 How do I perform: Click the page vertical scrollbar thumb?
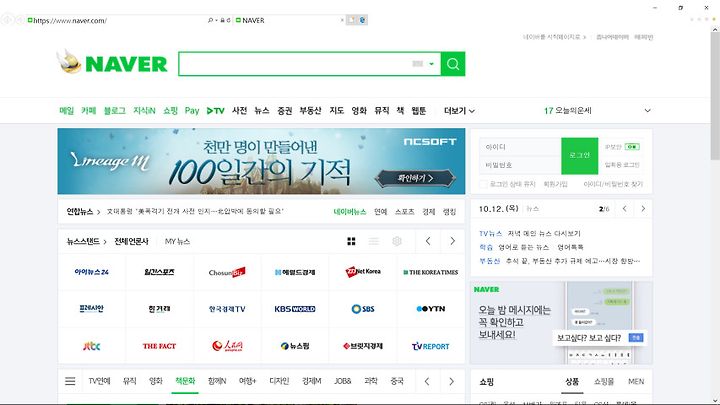click(715, 96)
